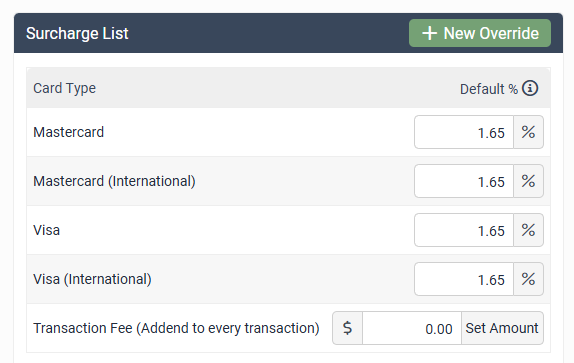Click the Set Amount button
The height and width of the screenshot is (363, 574).
pos(502,328)
